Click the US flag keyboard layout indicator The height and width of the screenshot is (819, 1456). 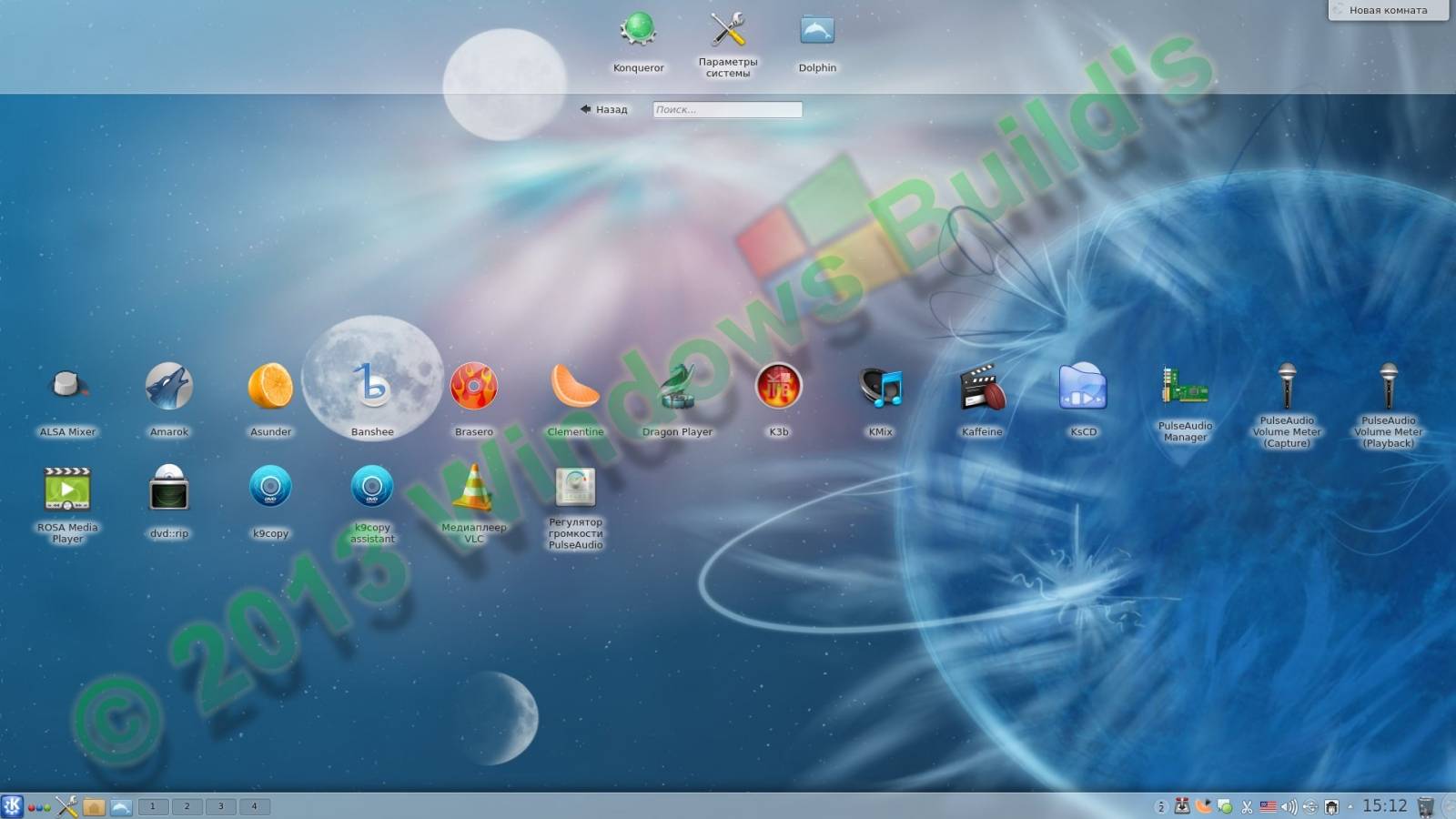pos(1268,806)
